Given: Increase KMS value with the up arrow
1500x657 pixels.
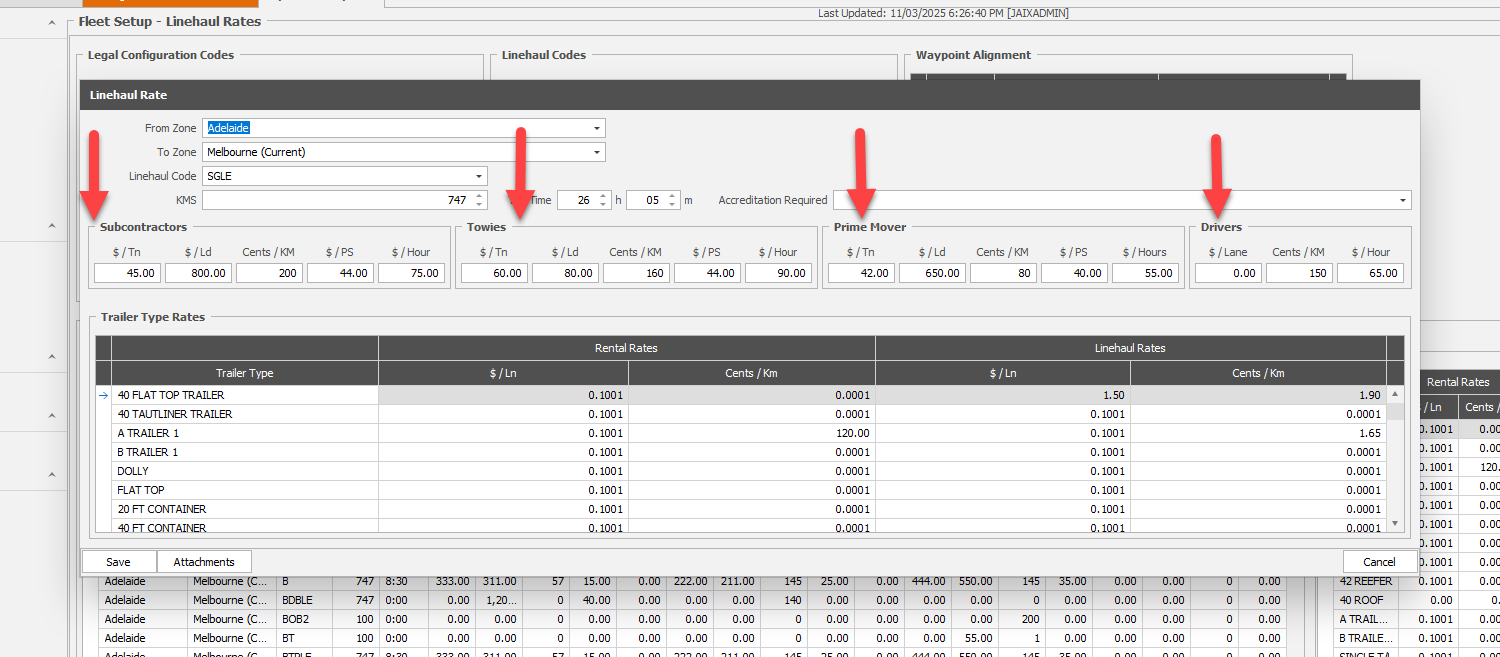Looking at the screenshot, I should coord(479,196).
